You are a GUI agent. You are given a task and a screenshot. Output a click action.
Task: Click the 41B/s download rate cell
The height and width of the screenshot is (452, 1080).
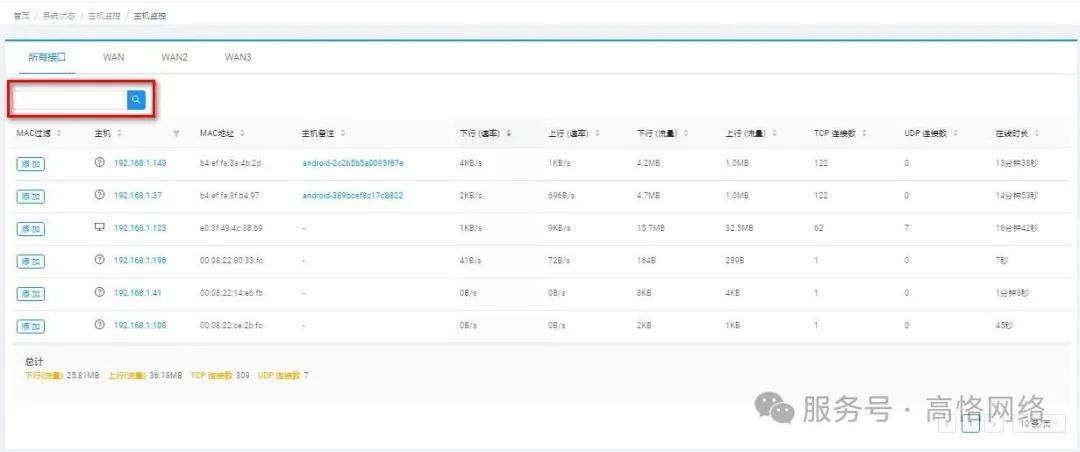click(x=470, y=260)
